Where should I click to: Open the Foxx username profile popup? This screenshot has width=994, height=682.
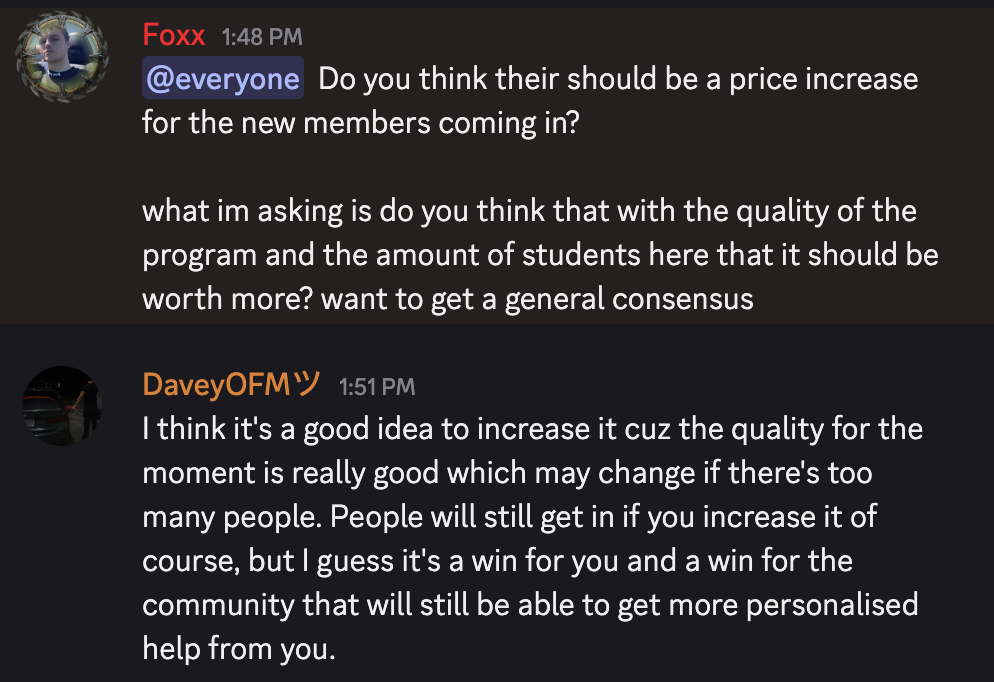(x=174, y=36)
